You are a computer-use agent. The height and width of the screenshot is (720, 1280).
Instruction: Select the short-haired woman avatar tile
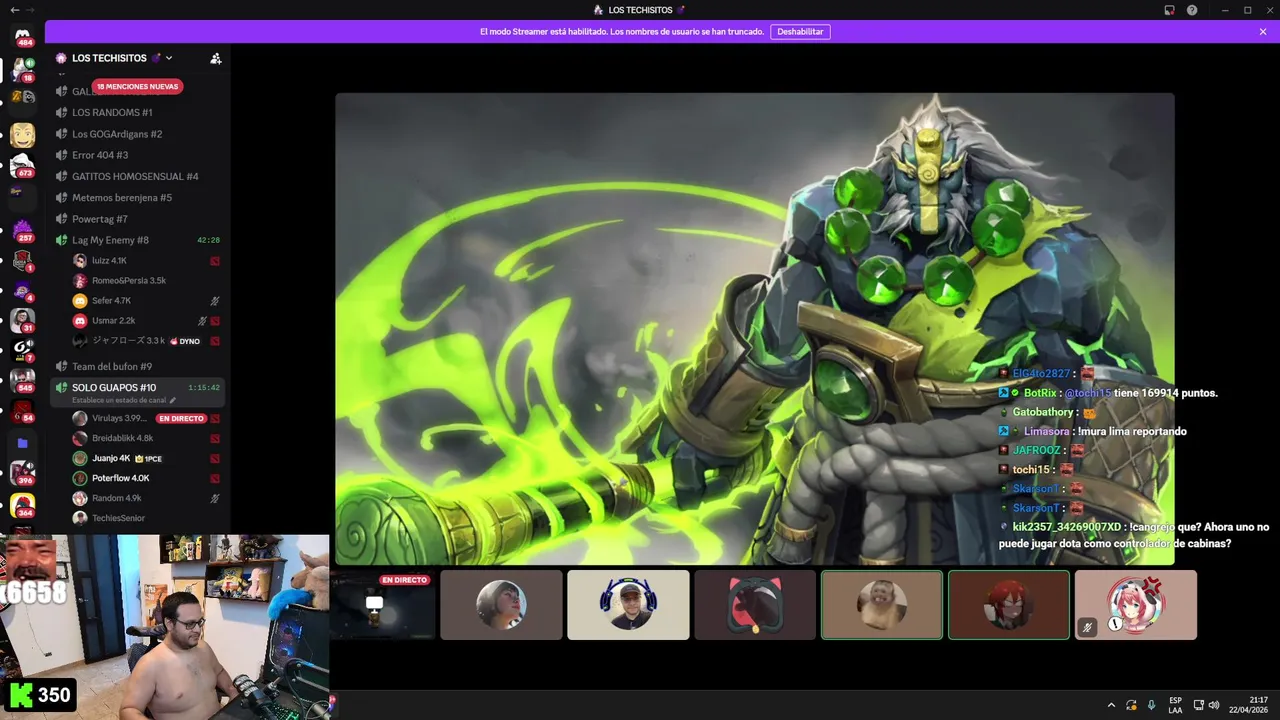pos(501,605)
